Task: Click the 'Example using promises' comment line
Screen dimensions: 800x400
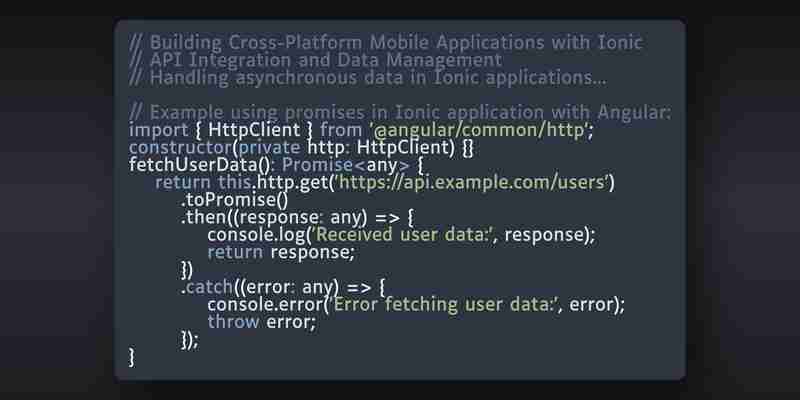Action: click(400, 112)
